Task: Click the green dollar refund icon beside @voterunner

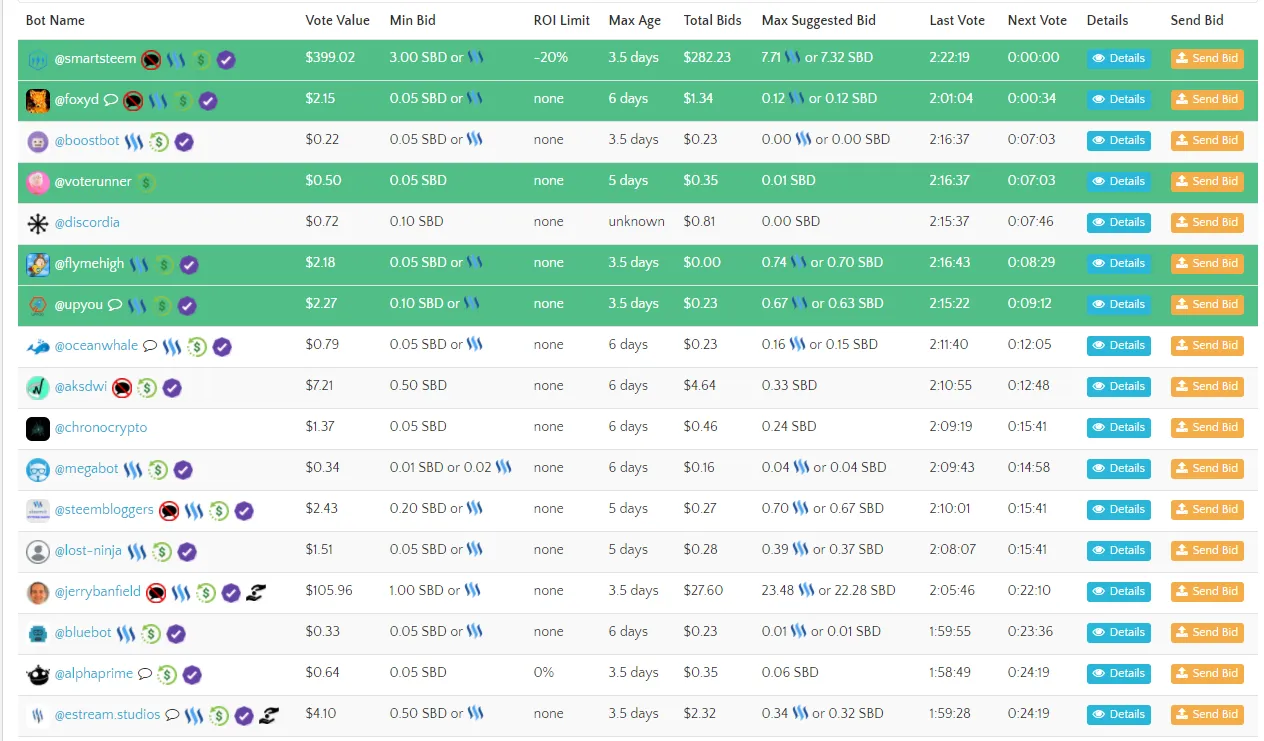Action: point(146,182)
